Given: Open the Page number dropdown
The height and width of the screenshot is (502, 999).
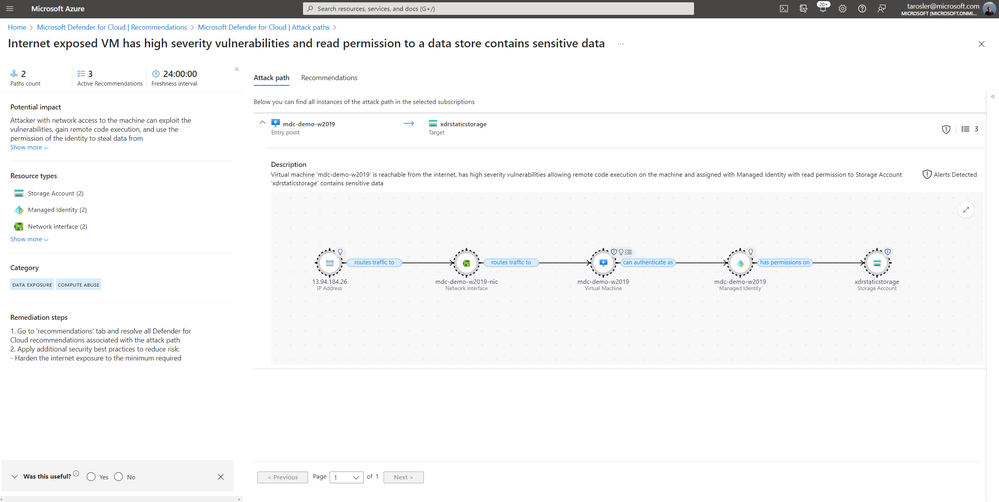Looking at the screenshot, I should tap(347, 477).
